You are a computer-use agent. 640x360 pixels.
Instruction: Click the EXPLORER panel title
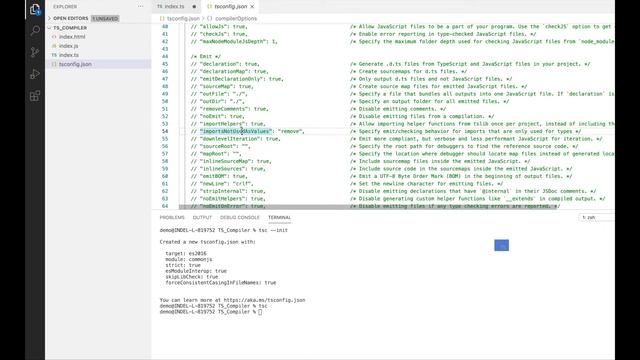pyautogui.click(x=65, y=7)
